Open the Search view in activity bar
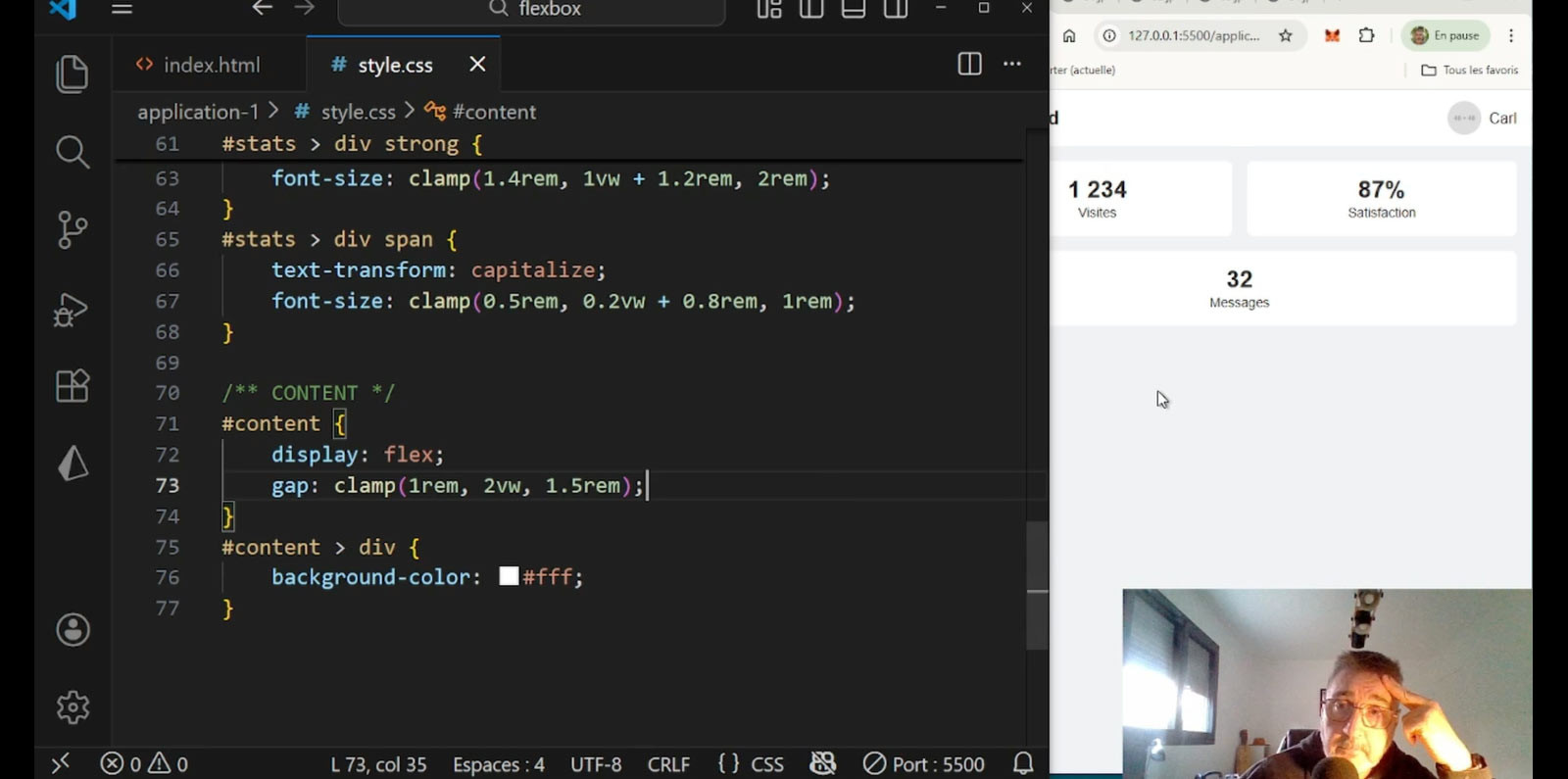The image size is (1568, 779). pos(73,152)
